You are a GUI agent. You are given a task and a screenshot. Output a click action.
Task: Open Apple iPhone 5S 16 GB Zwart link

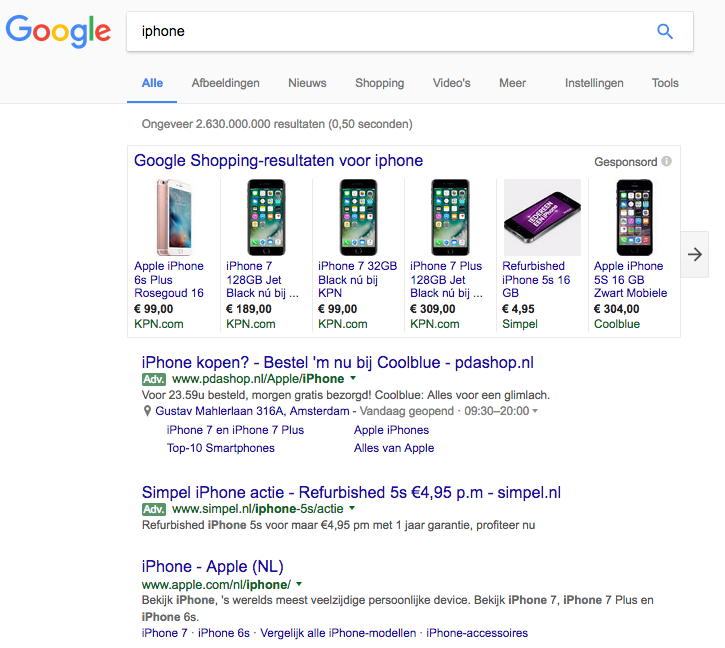pos(631,279)
